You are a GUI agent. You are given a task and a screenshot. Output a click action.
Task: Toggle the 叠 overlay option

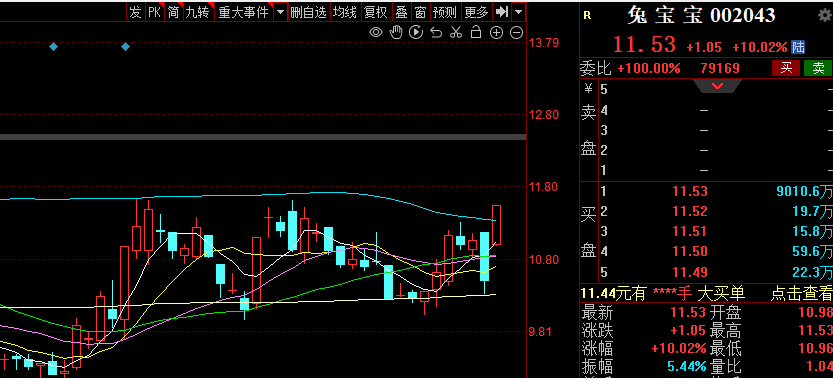click(x=402, y=12)
